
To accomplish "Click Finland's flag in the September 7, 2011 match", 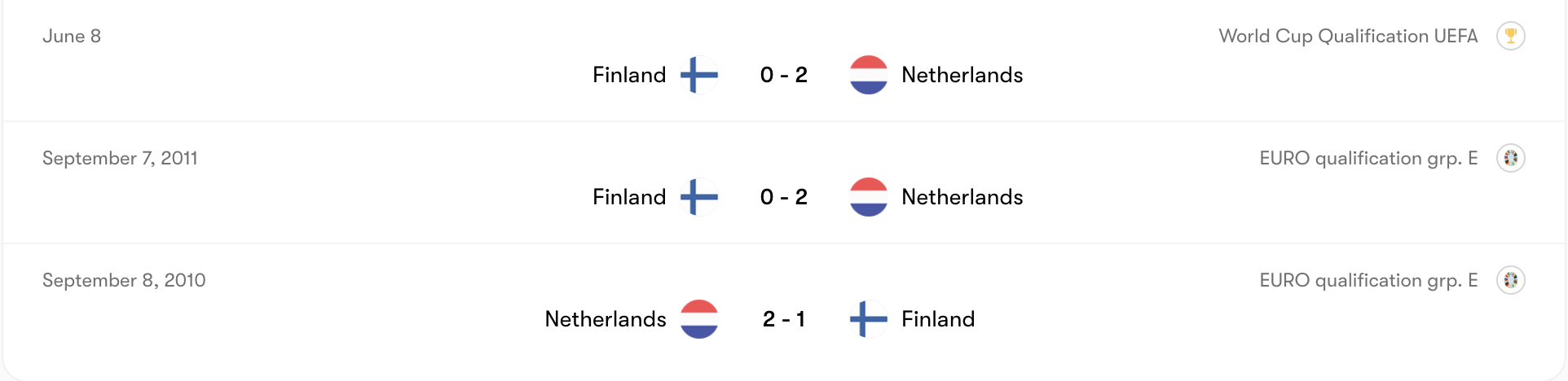I will (699, 197).
